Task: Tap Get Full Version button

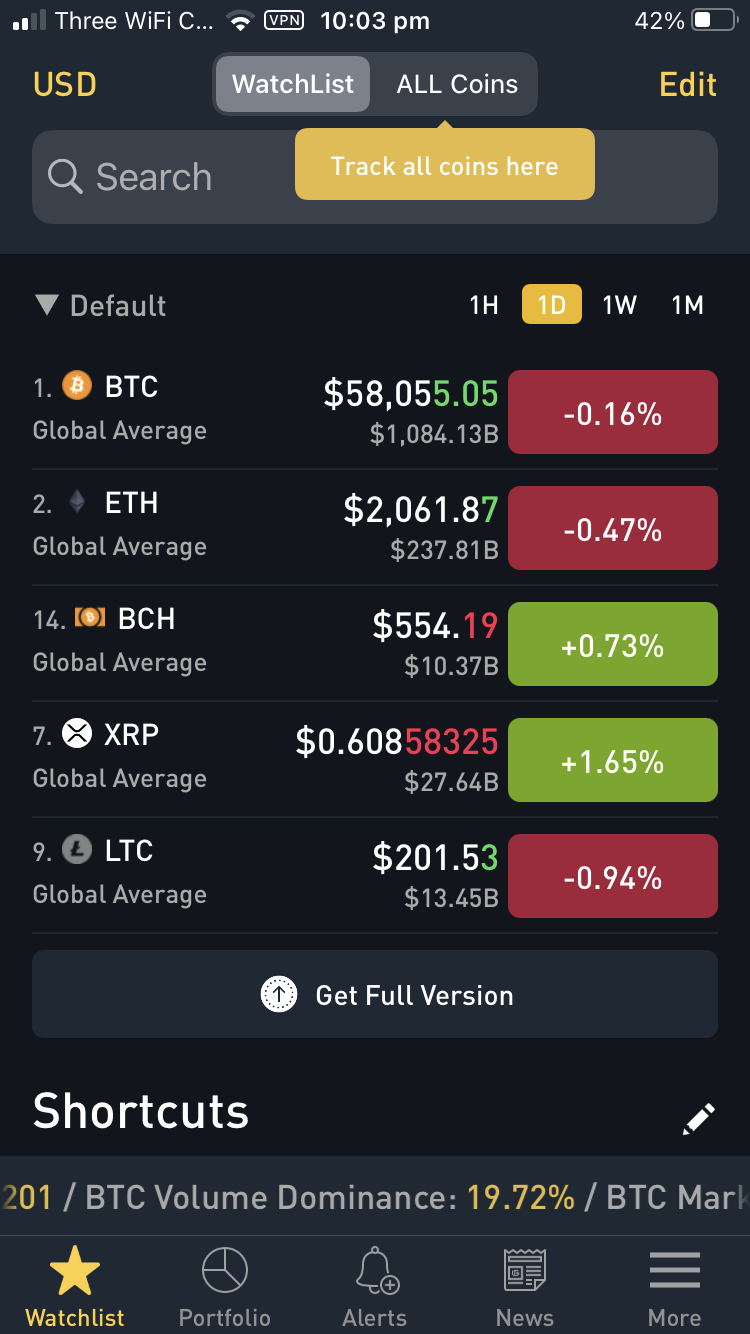Action: [375, 994]
